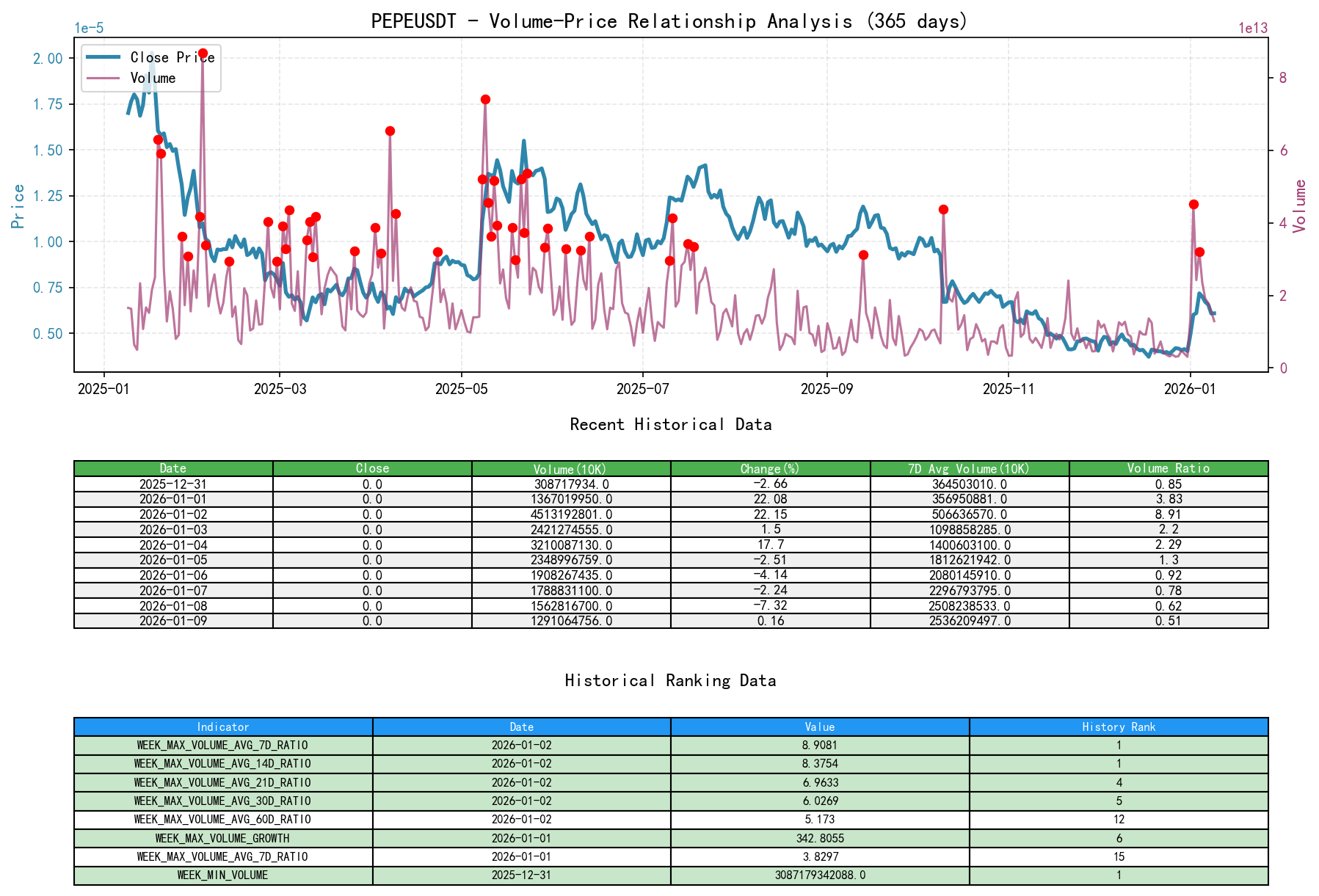Viewport: 1319px width, 896px height.
Task: Click the Volume Ratio column header
Action: [x=1168, y=467]
